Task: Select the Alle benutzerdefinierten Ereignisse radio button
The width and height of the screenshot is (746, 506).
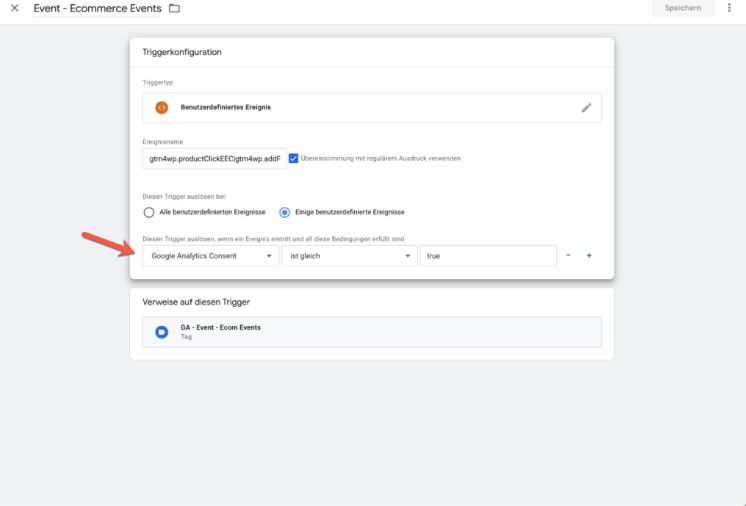Action: click(149, 212)
